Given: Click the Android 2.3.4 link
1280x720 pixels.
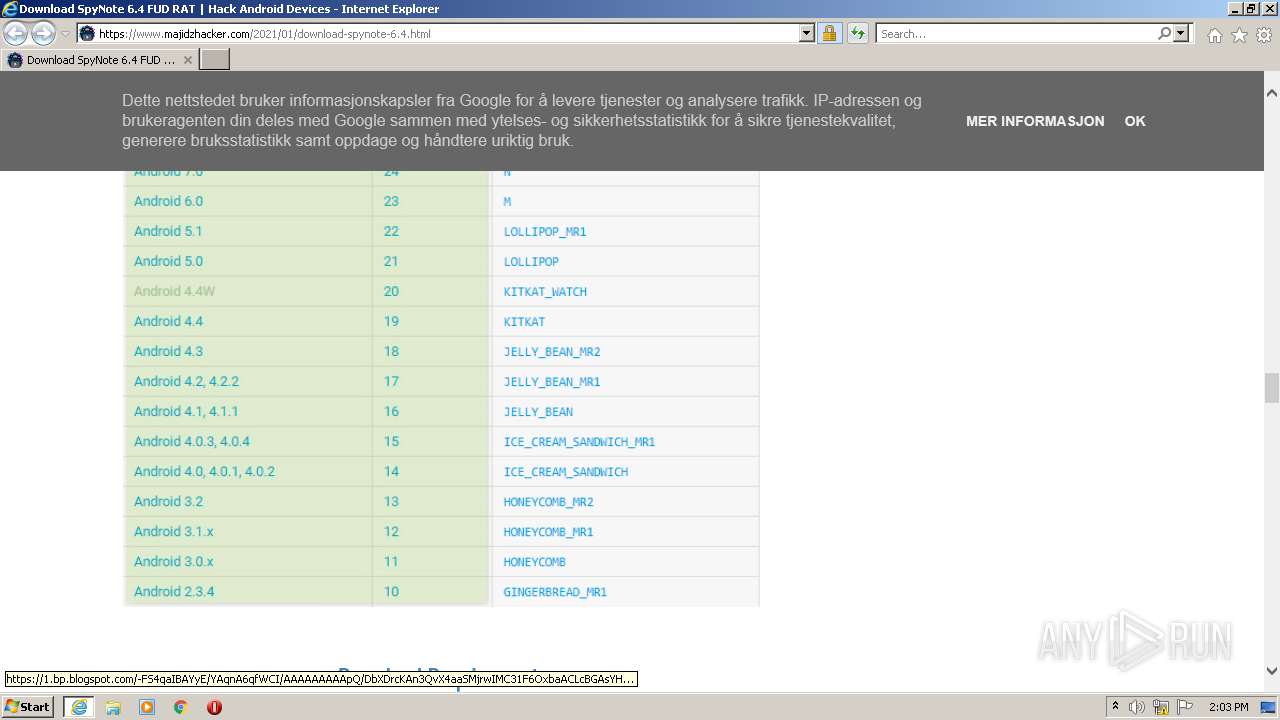Looking at the screenshot, I should pos(174,591).
